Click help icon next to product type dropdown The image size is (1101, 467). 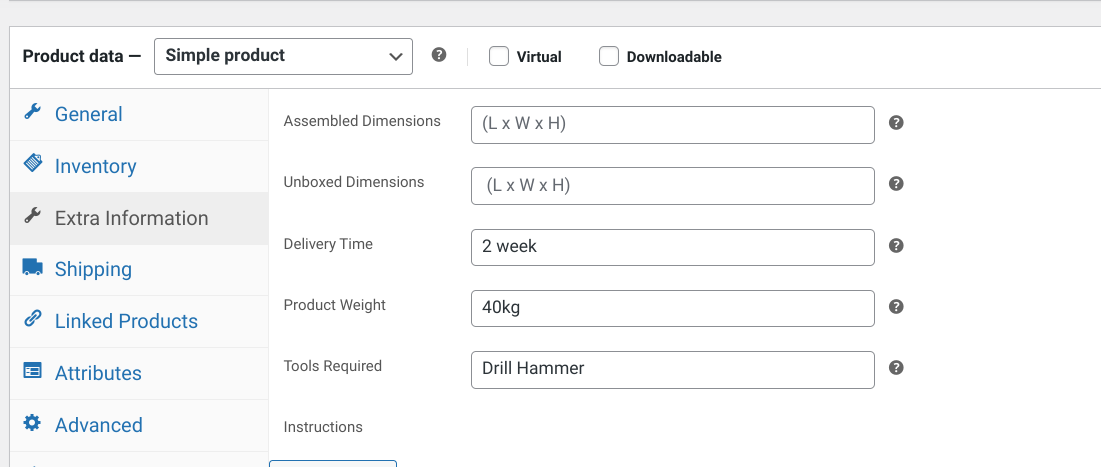pos(438,55)
